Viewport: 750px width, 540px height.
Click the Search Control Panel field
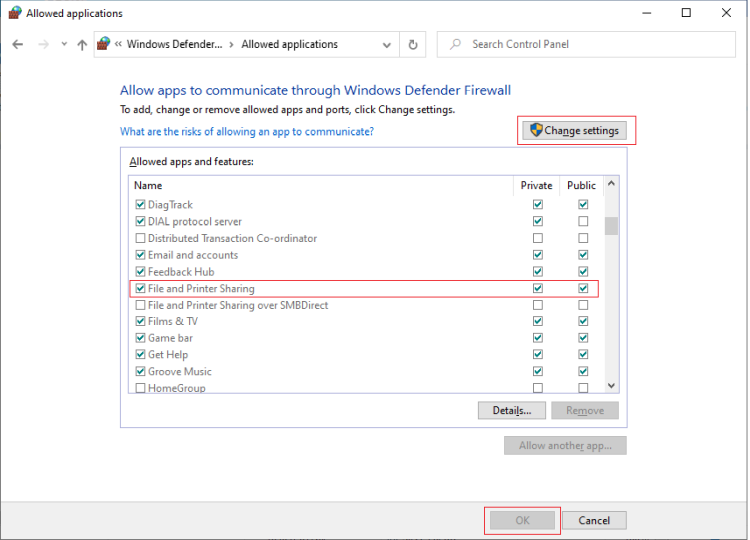pyautogui.click(x=586, y=44)
